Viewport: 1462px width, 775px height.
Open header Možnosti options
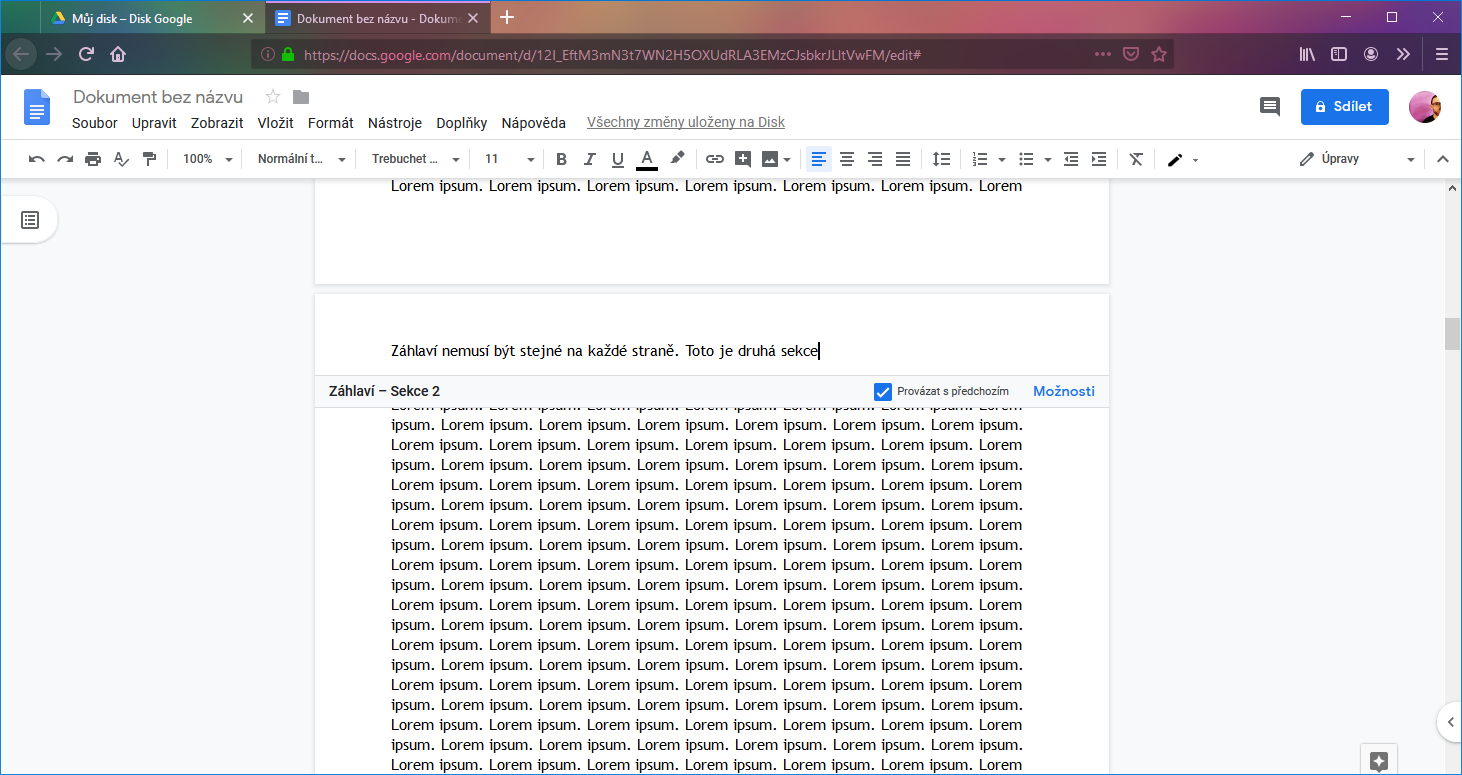[1064, 391]
